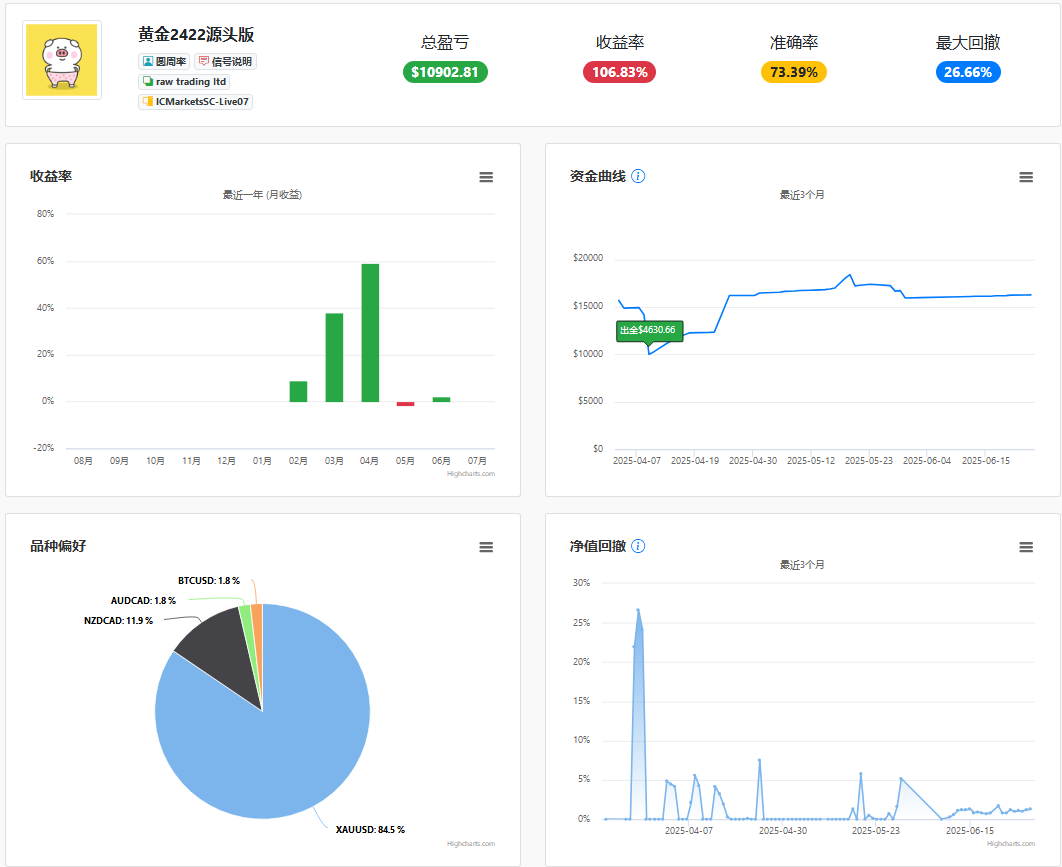
Task: Open the 净值回撤 chart hamburger menu
Action: point(1026,547)
